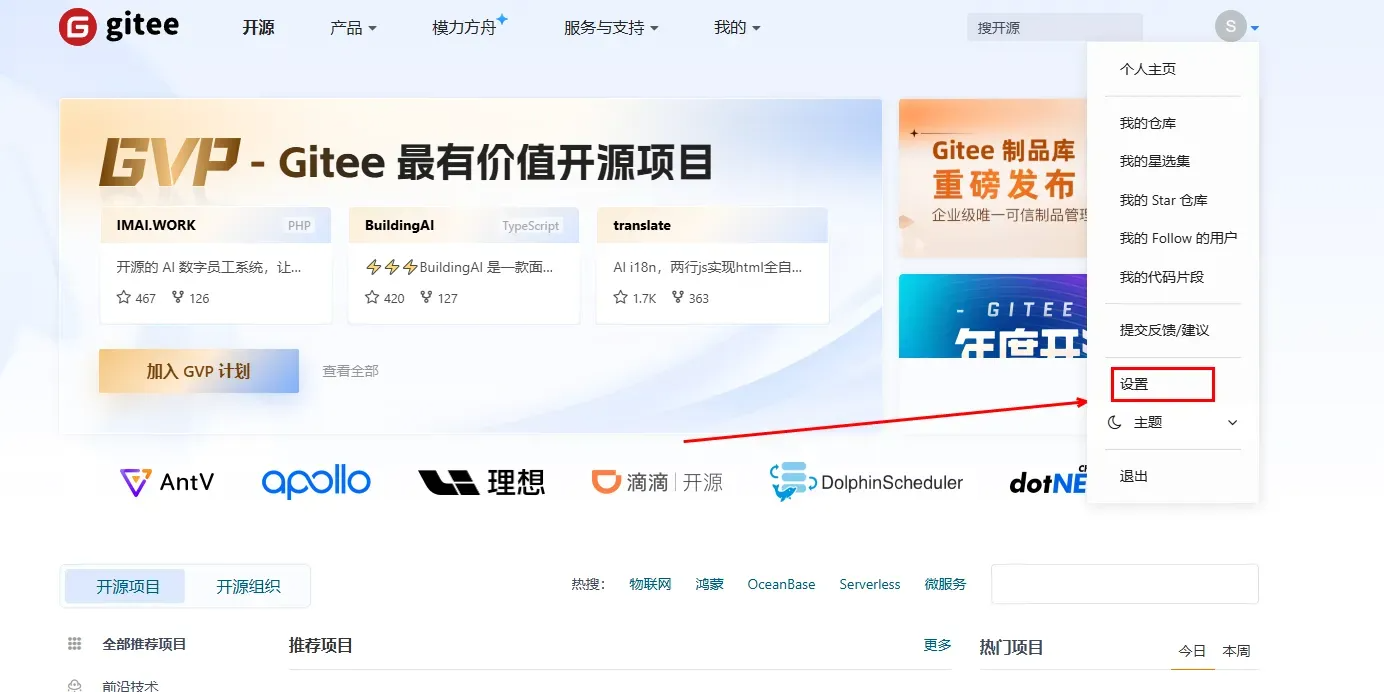The image size is (1384, 692).
Task: Click the moon icon beside 主题
Action: click(x=1115, y=423)
